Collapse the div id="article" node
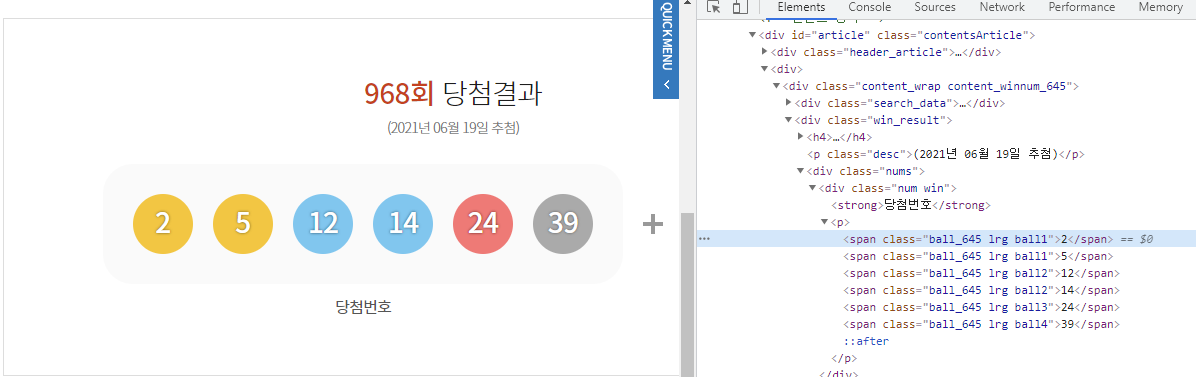 click(754, 35)
